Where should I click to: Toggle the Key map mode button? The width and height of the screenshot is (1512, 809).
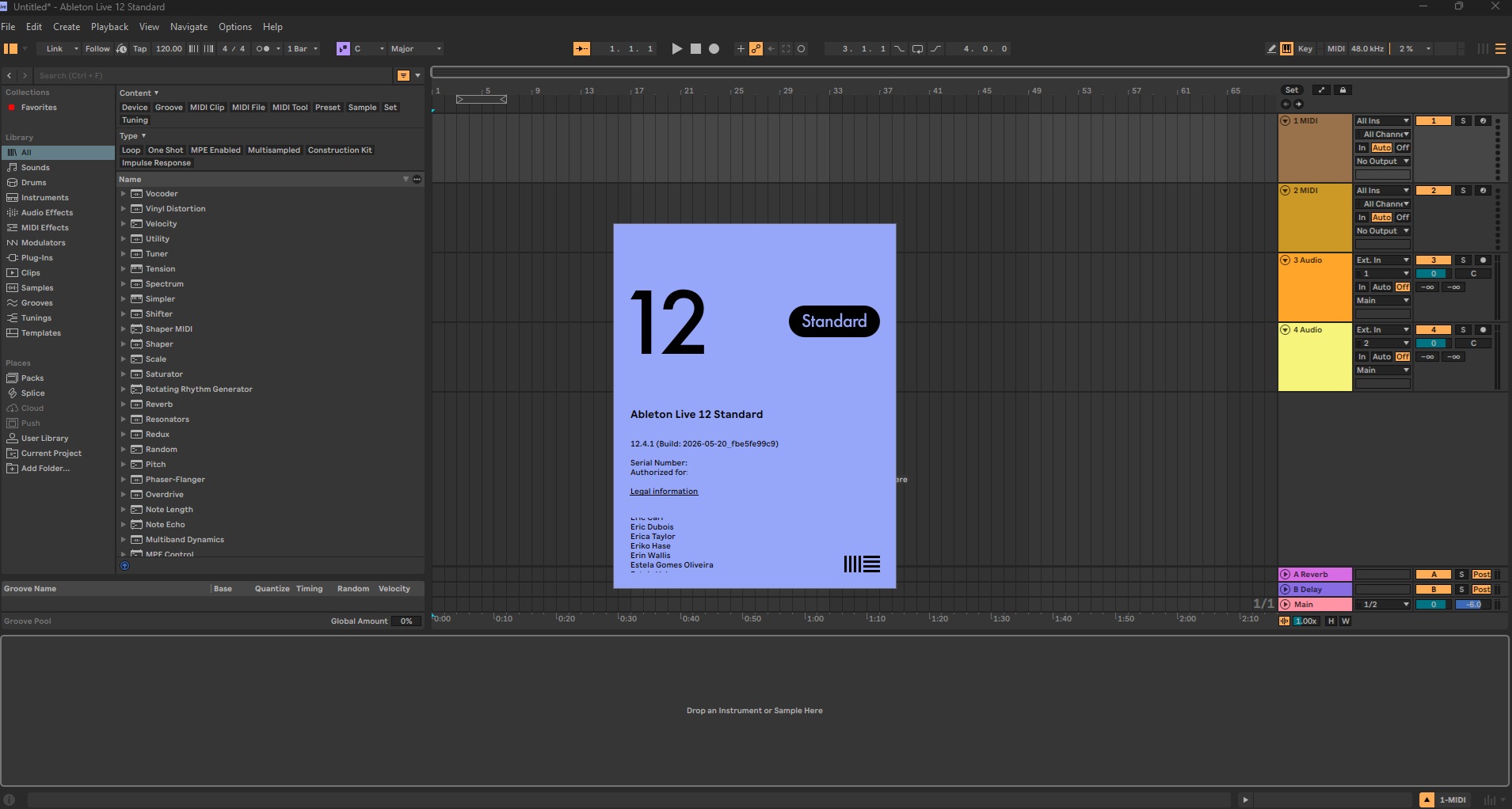pos(1305,49)
